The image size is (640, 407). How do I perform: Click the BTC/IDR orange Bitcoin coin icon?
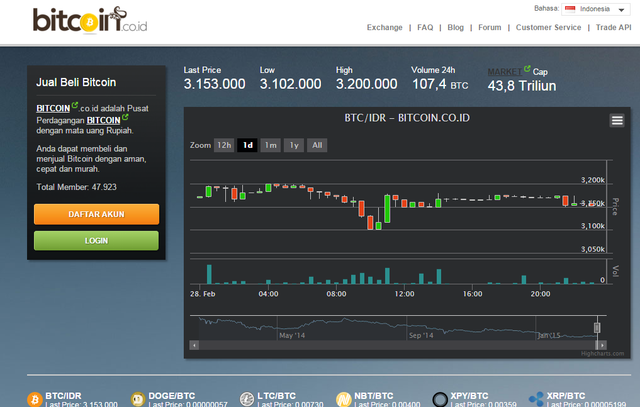[35, 399]
